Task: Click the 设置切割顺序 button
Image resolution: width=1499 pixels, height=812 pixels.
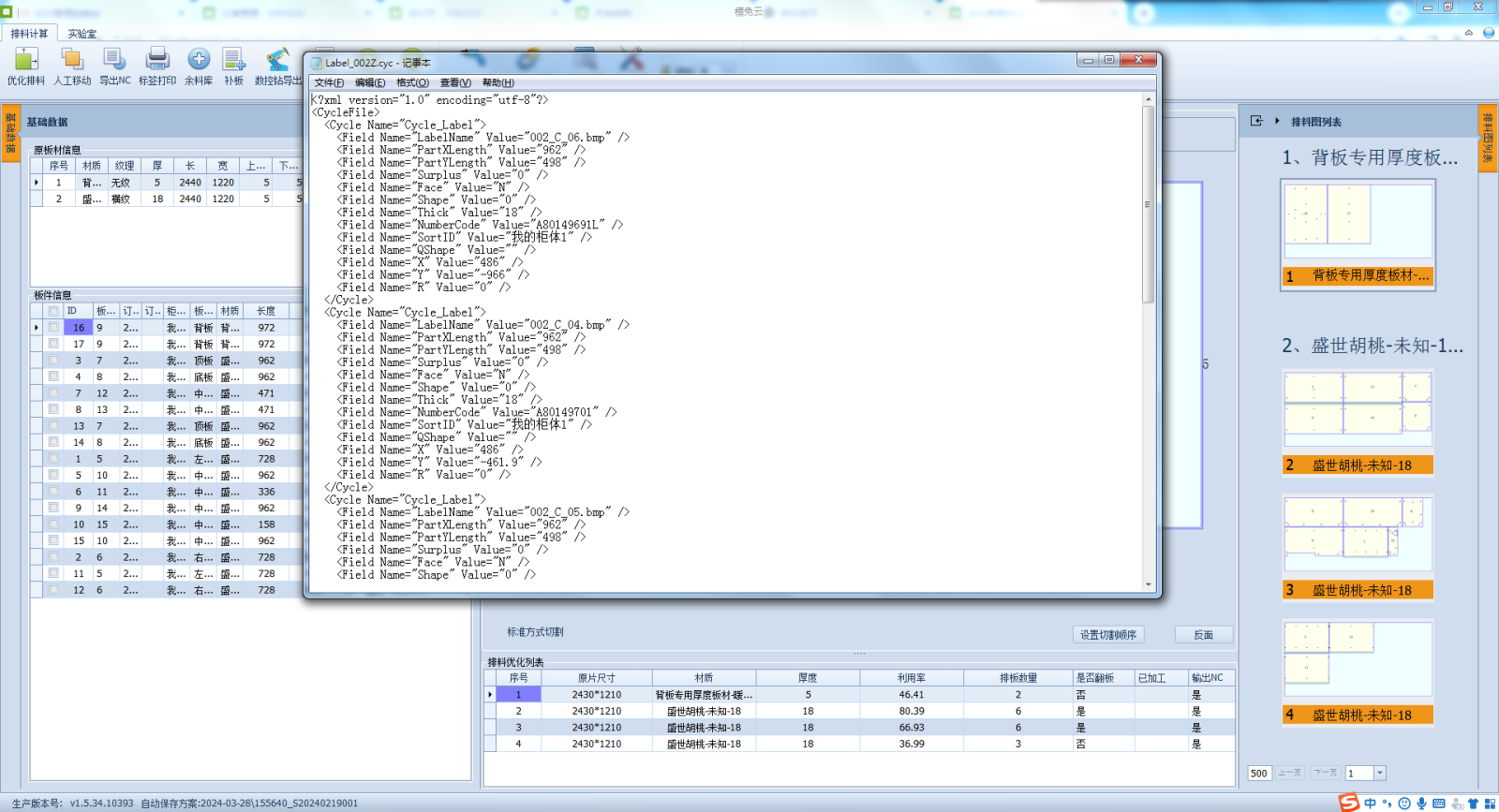Action: 1108,634
